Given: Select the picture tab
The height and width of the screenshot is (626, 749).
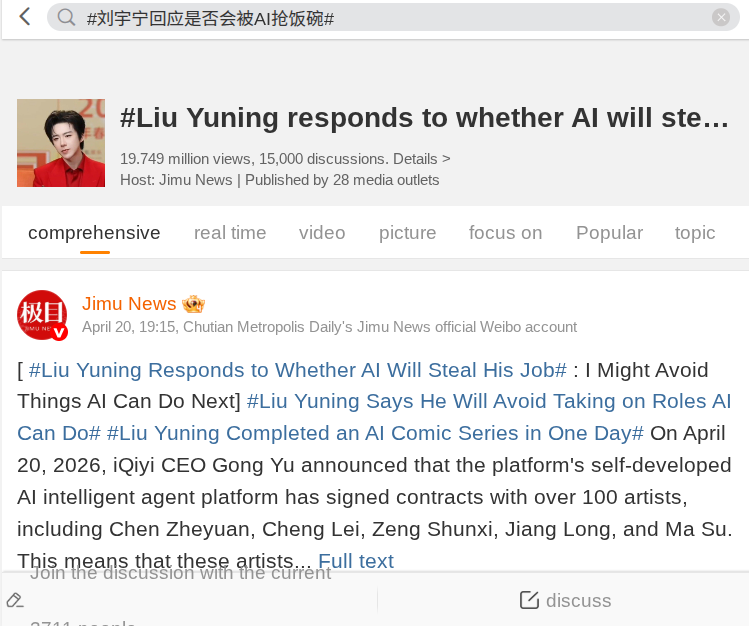Looking at the screenshot, I should click(407, 233).
